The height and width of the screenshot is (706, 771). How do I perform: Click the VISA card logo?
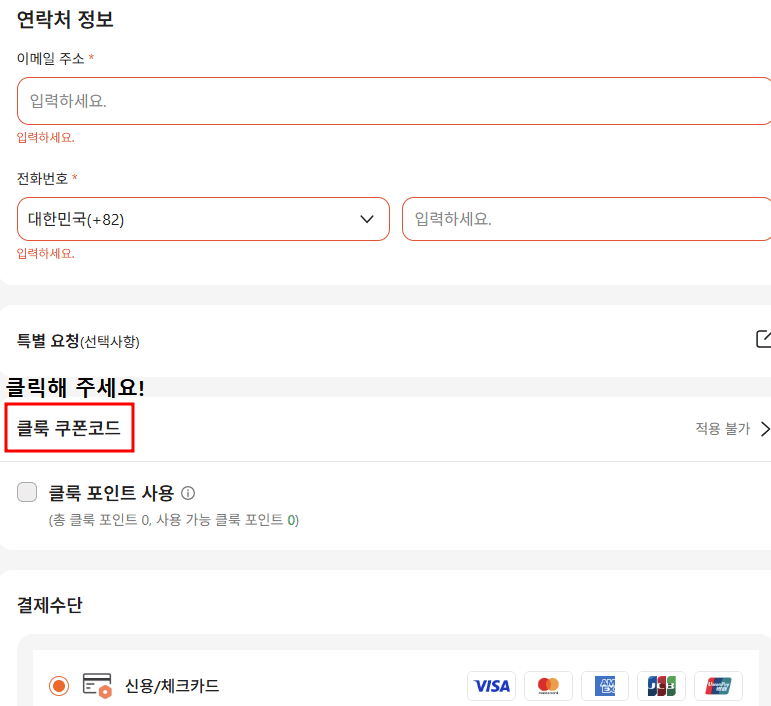point(491,685)
